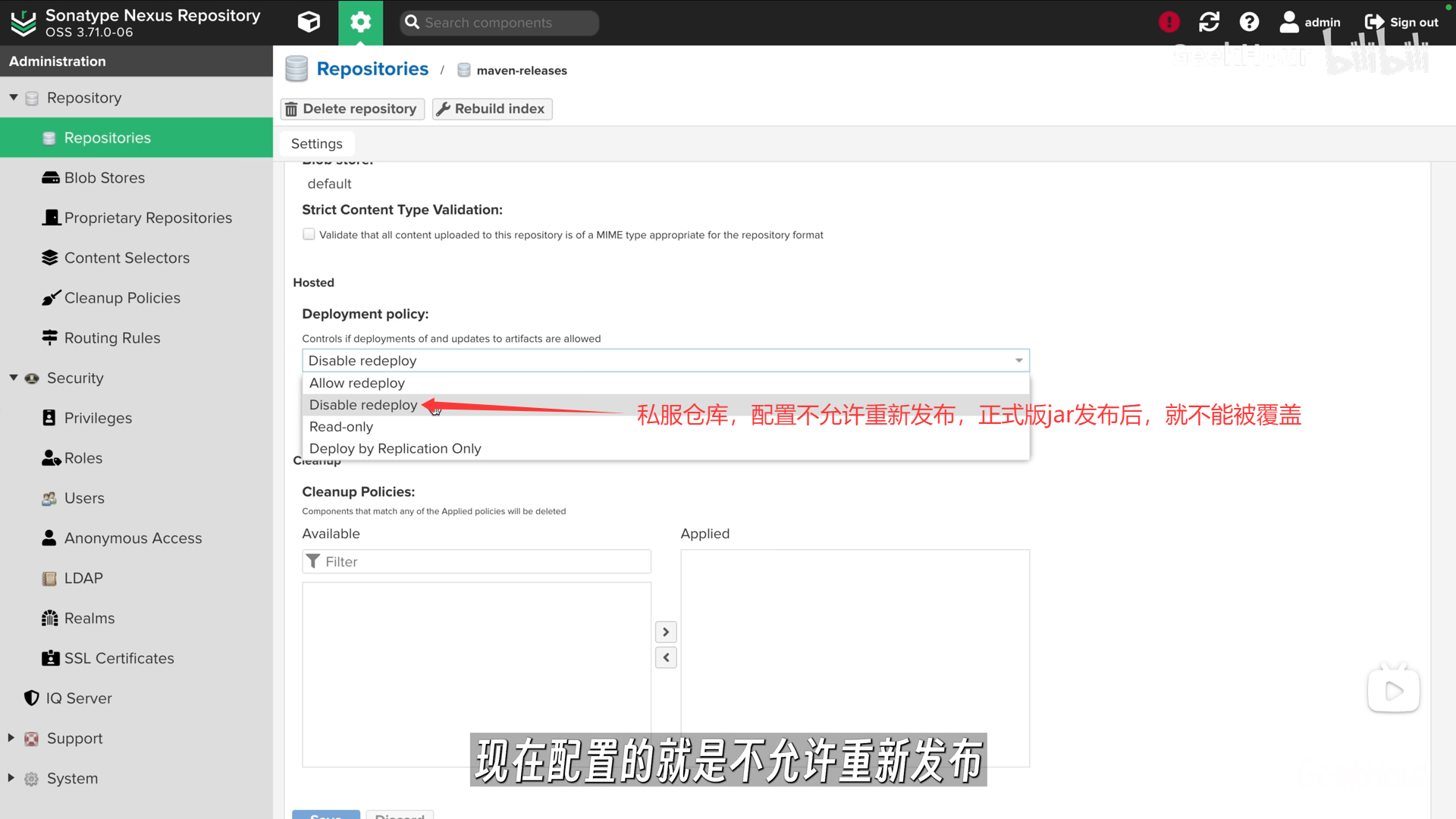
Task: Move policy to Available with left arrow
Action: [666, 657]
